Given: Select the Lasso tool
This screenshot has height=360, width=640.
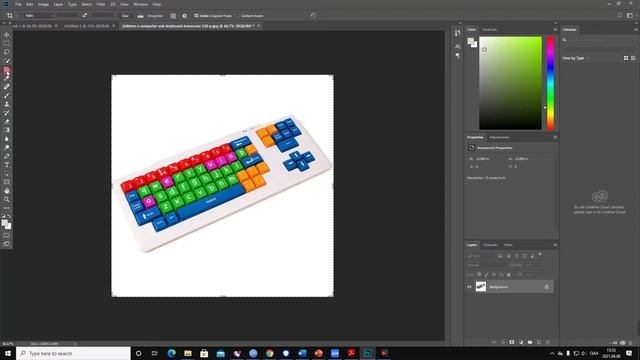Looking at the screenshot, I should pyautogui.click(x=7, y=52).
